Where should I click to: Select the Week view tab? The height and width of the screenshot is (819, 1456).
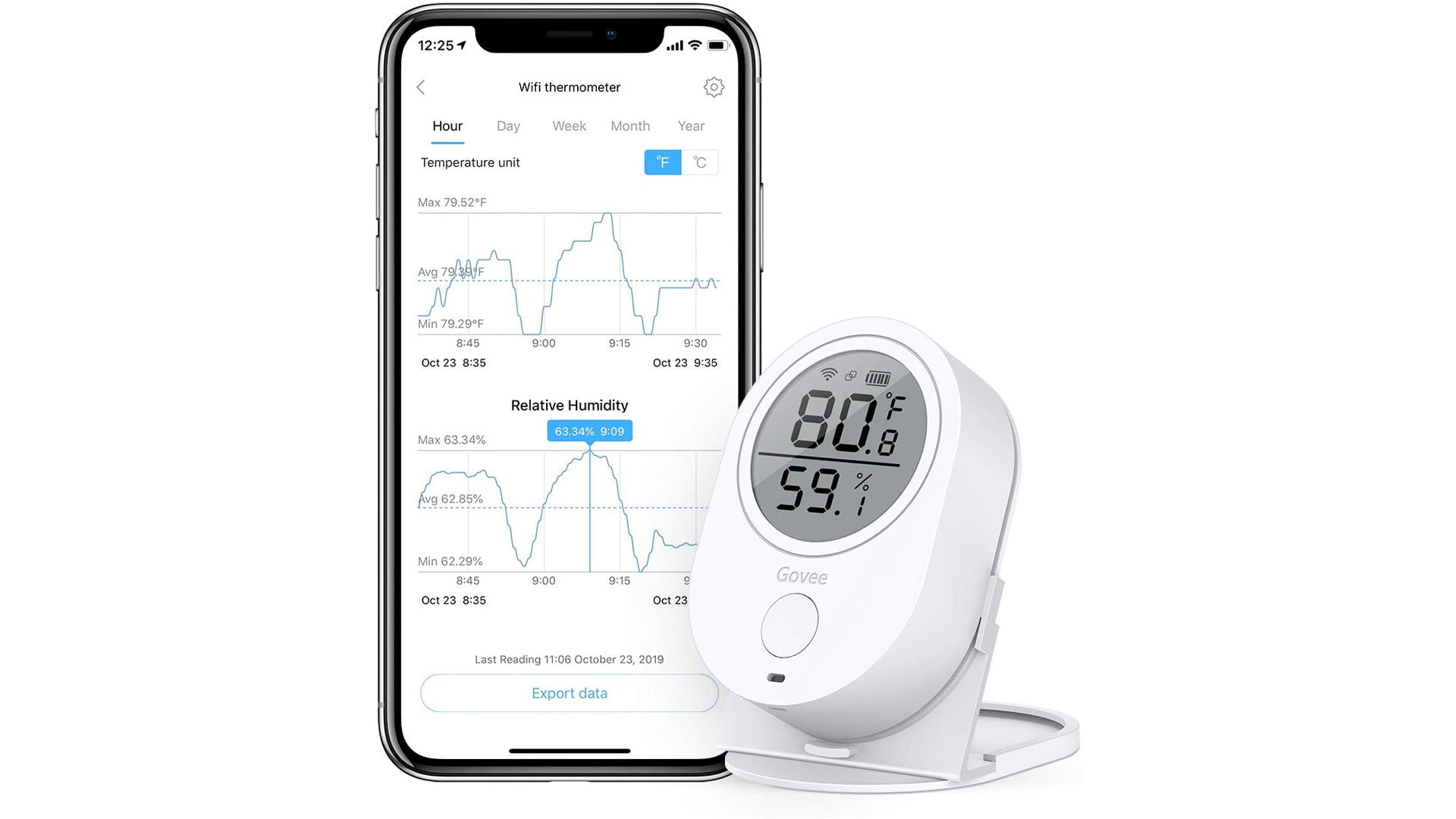(x=567, y=125)
